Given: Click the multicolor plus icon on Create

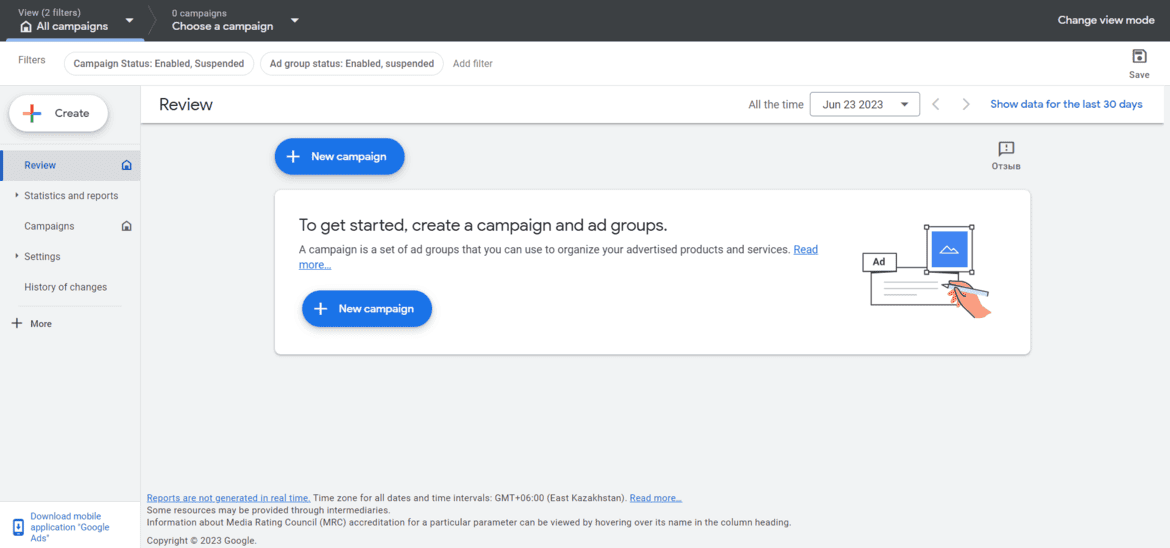Looking at the screenshot, I should [32, 113].
